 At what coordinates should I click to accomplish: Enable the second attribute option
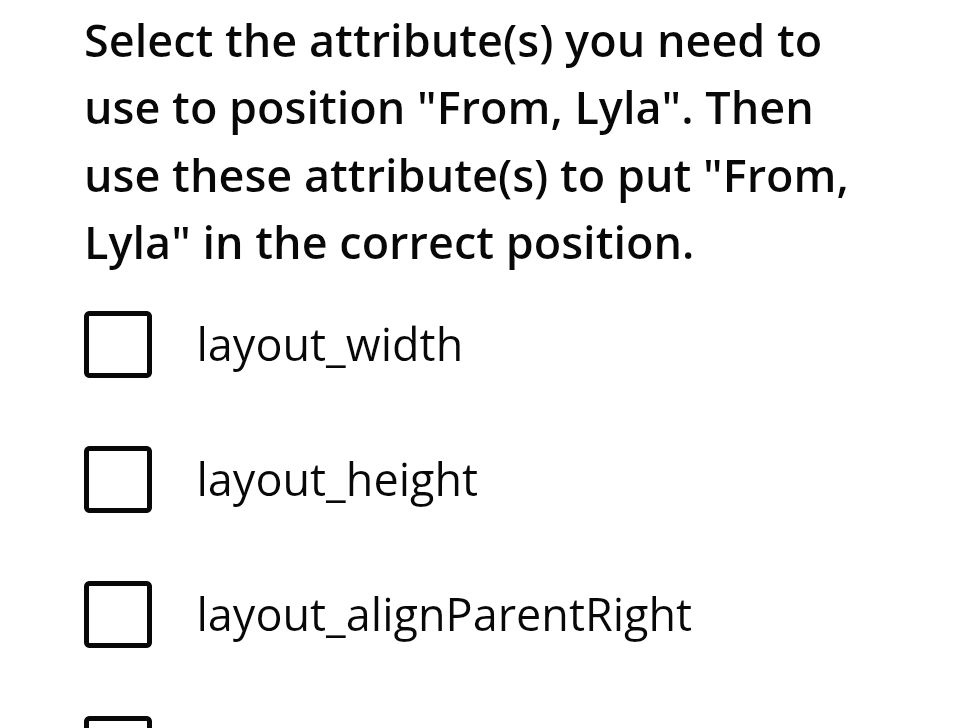117,480
